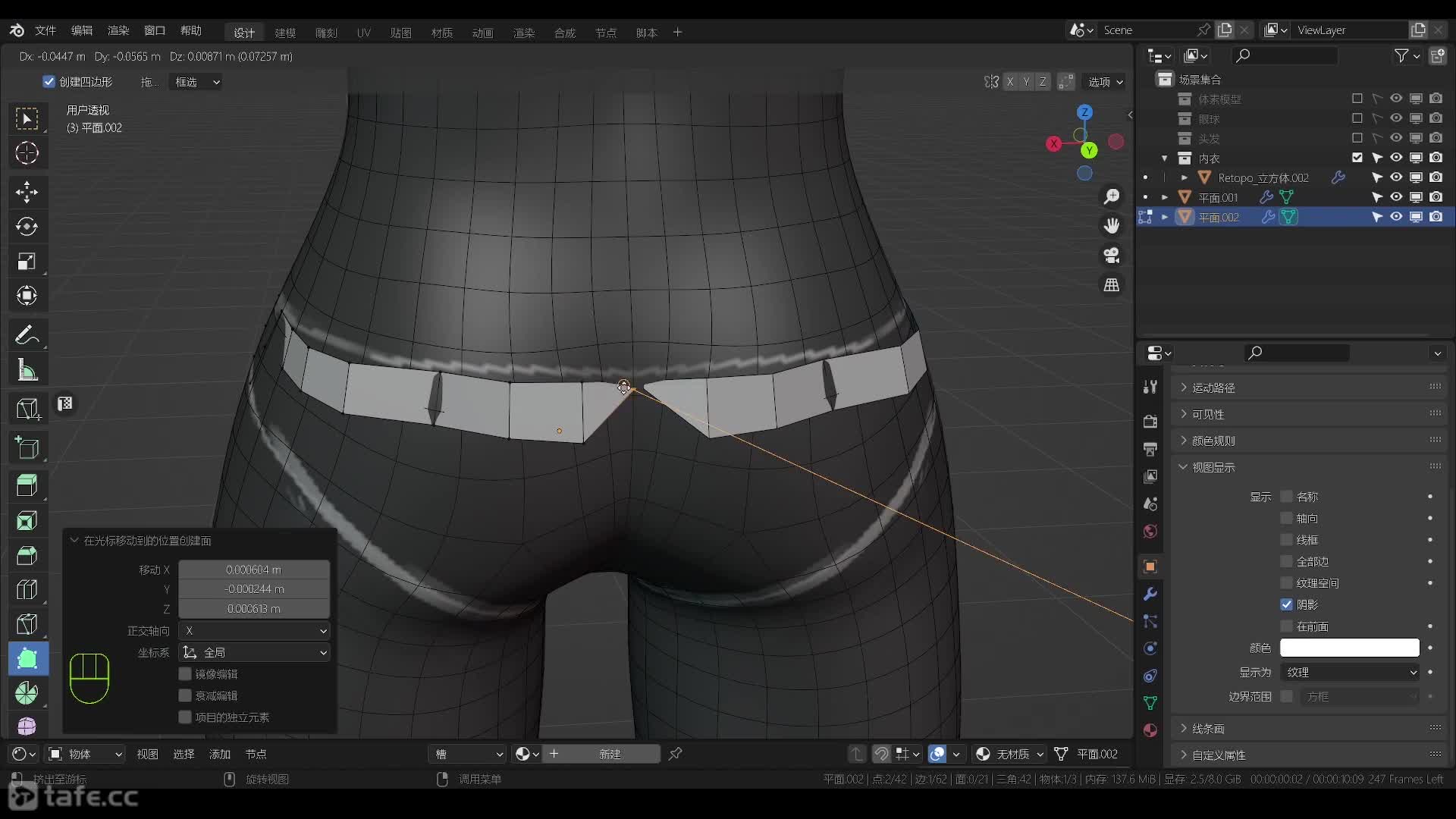The image size is (1456, 819).
Task: Open the 文件 menu
Action: (45, 30)
